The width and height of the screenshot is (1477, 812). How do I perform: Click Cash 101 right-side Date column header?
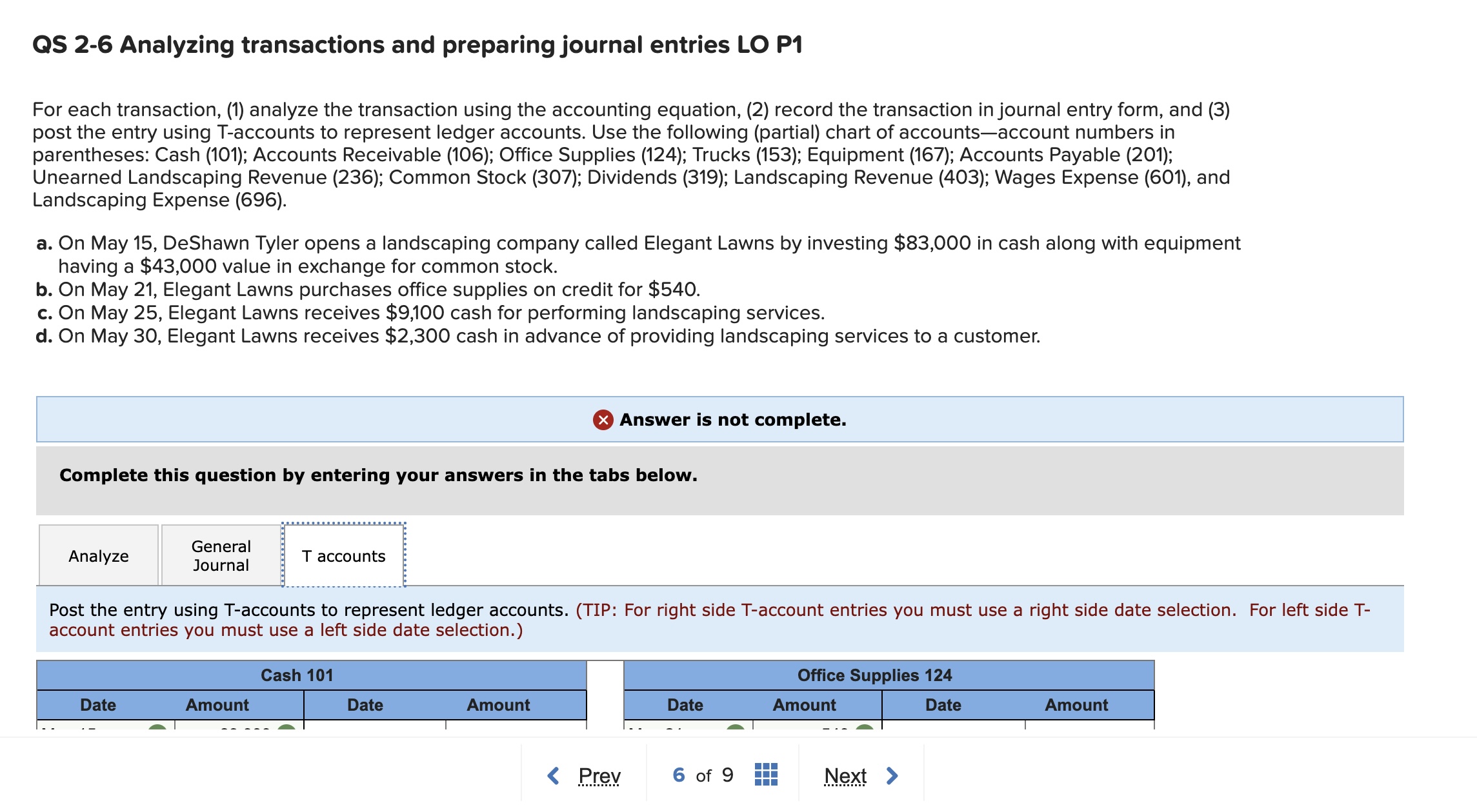point(365,705)
